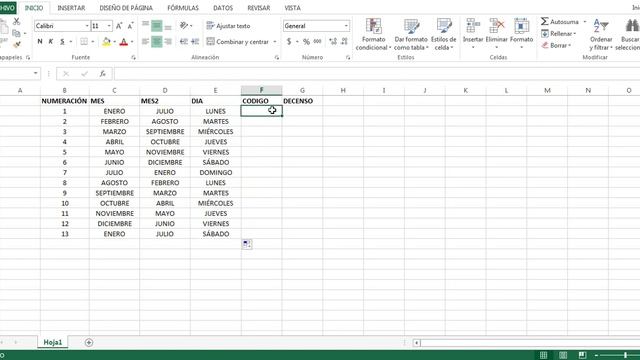Image resolution: width=640 pixels, height=360 pixels.
Task: Apply the yellow fill color bucket
Action: pos(107,42)
